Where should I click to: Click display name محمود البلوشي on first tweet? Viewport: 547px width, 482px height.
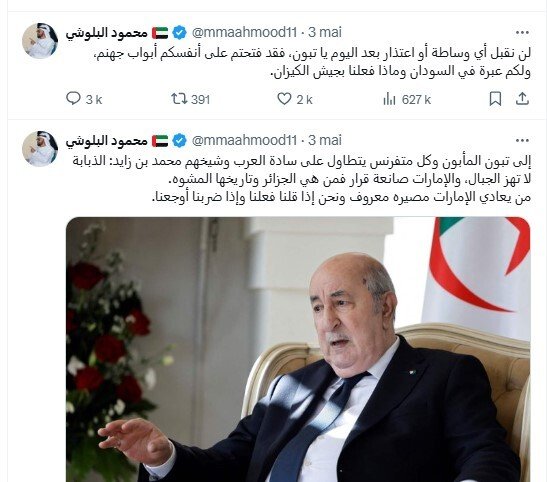click(x=107, y=33)
